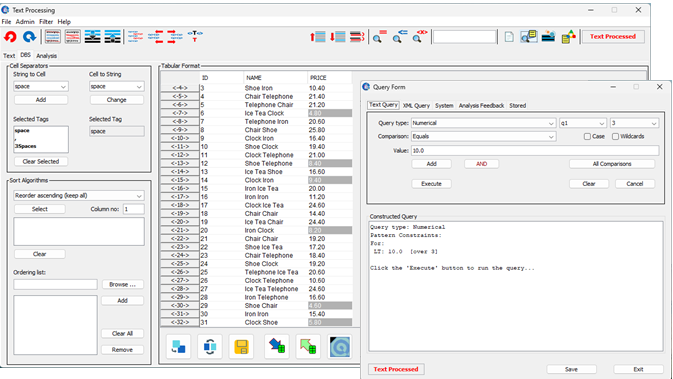Screen dimensions: 673x379
Task: Click the blue spiral icon below table
Action: (340, 346)
